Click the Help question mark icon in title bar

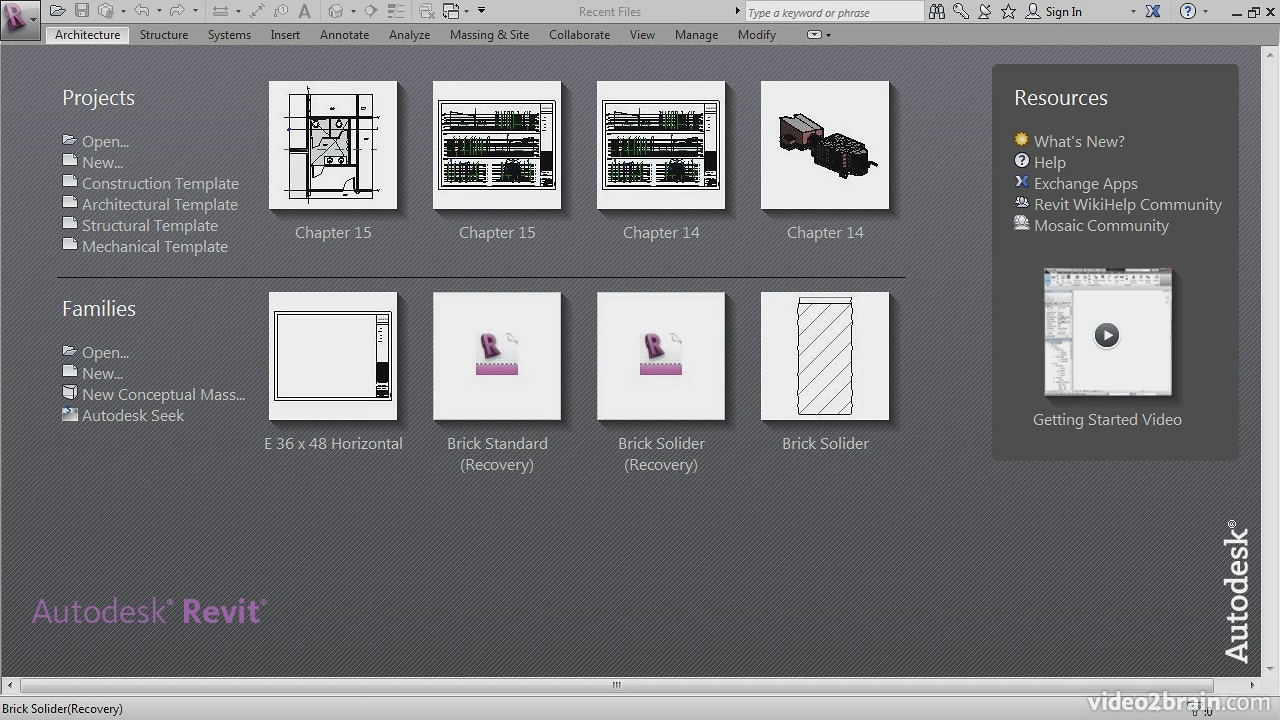coord(1188,12)
